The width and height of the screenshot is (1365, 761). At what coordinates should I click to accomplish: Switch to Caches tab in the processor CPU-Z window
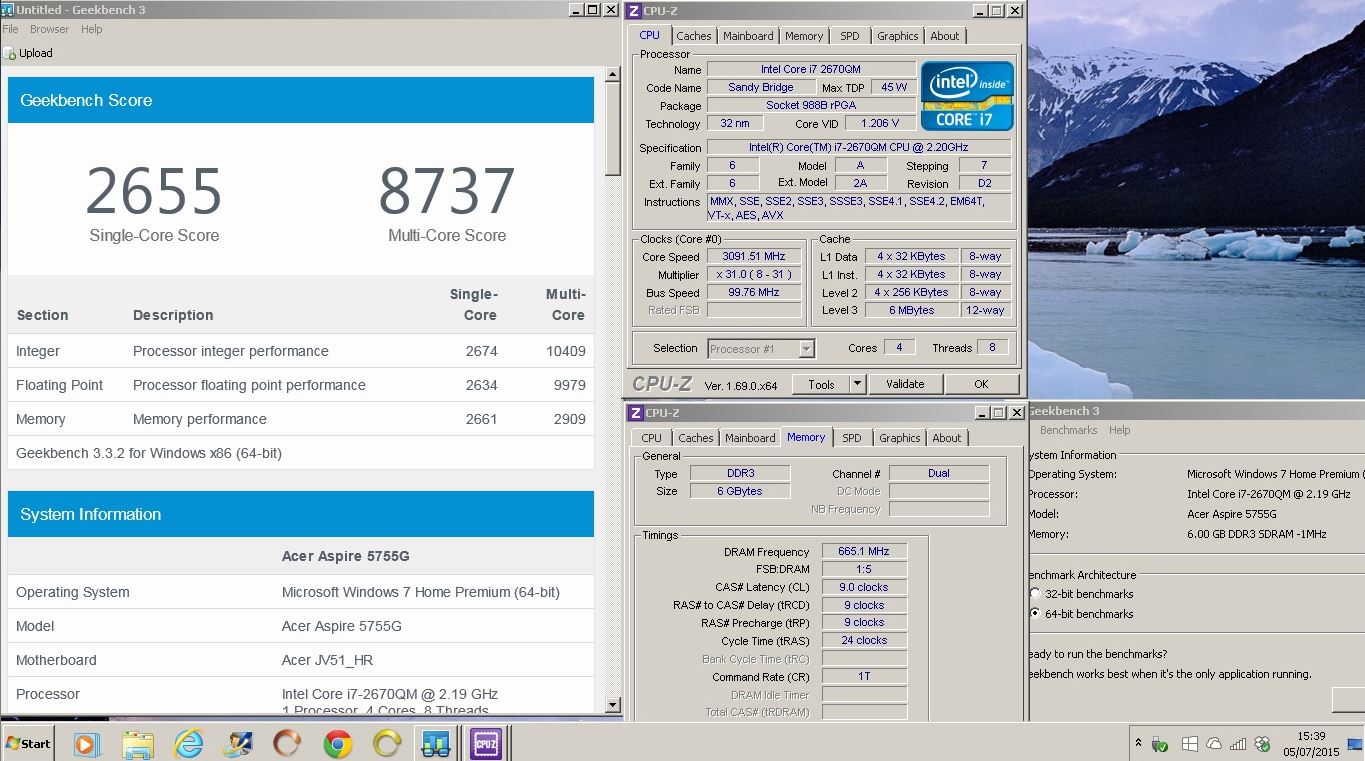[694, 36]
